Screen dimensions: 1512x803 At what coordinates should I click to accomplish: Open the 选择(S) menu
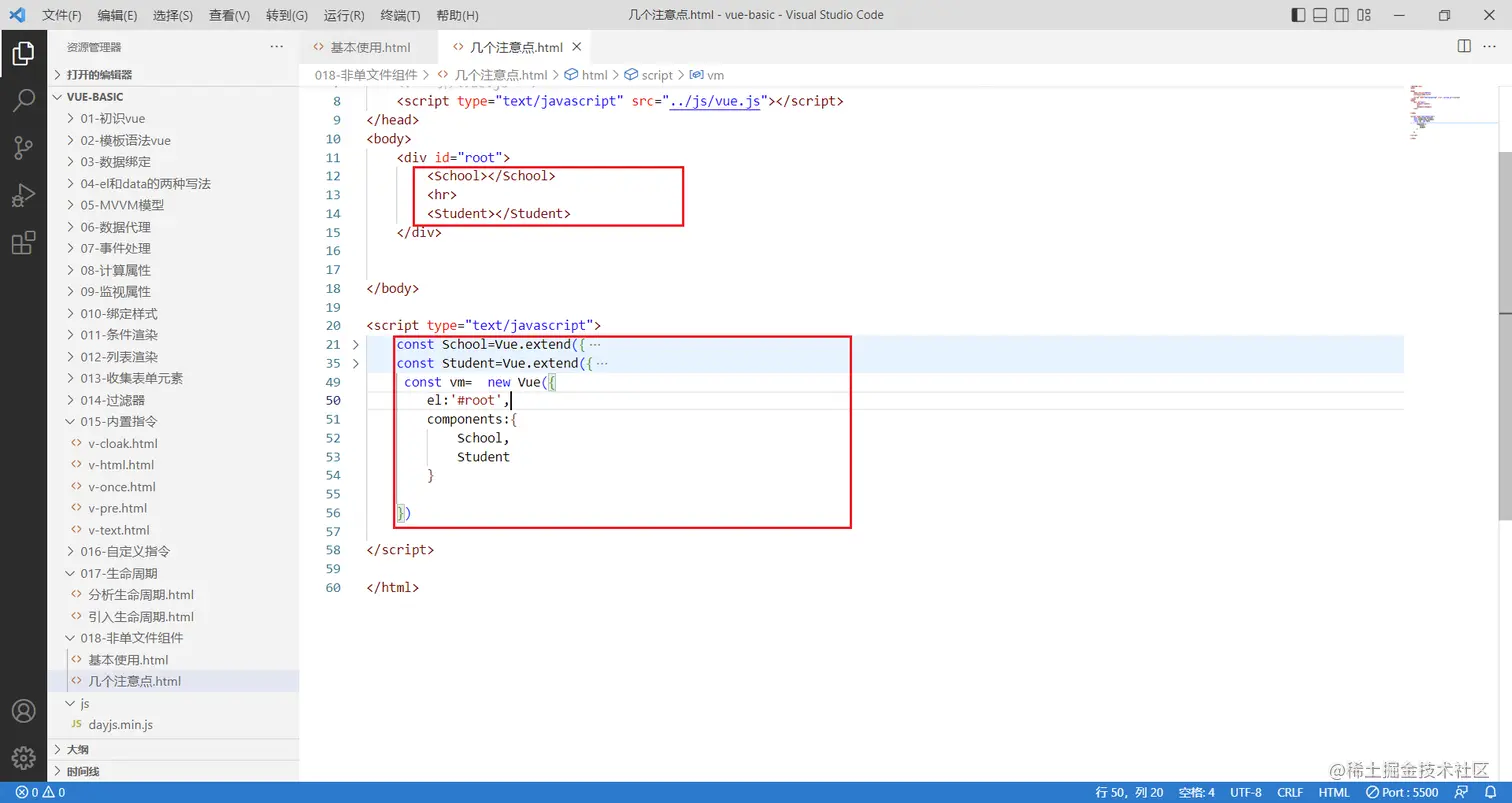(x=174, y=15)
